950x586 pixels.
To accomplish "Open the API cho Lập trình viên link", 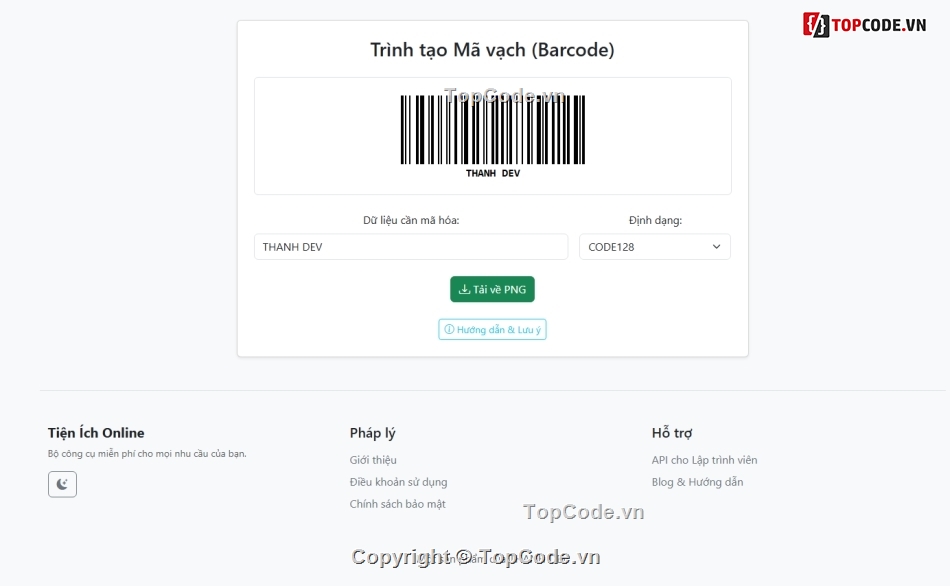I will 704,460.
